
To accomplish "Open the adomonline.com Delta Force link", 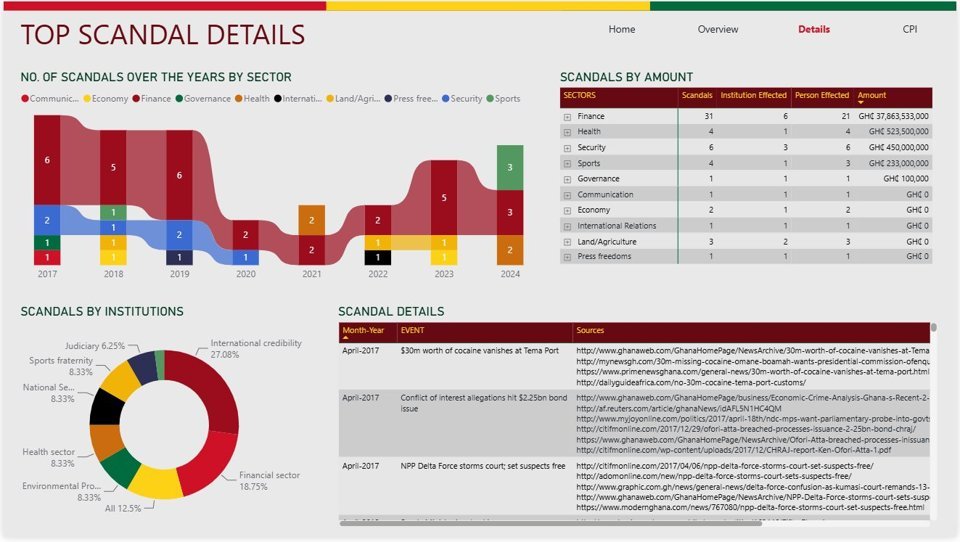I will point(713,476).
